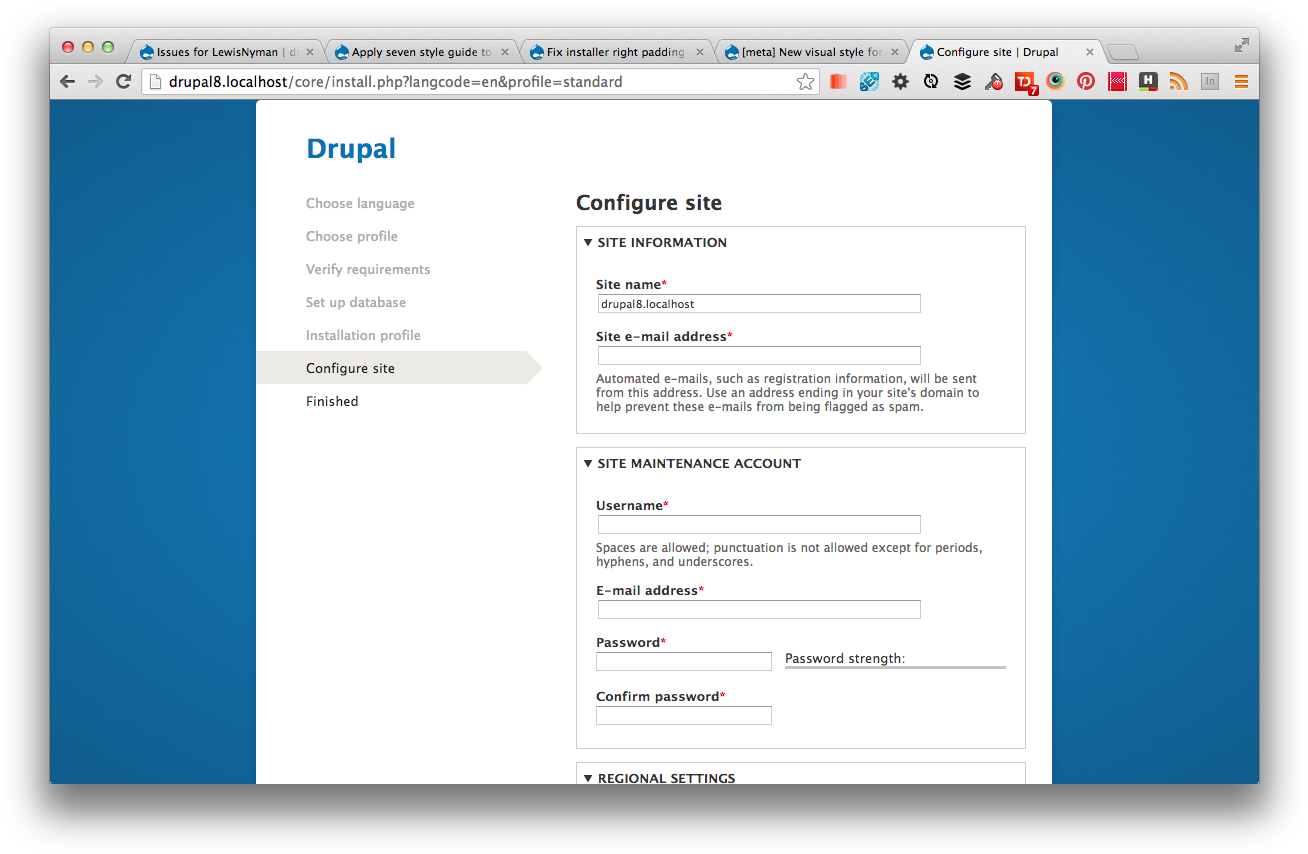This screenshot has width=1308, height=854.
Task: Focus the Site e-mail address field
Action: coord(758,356)
